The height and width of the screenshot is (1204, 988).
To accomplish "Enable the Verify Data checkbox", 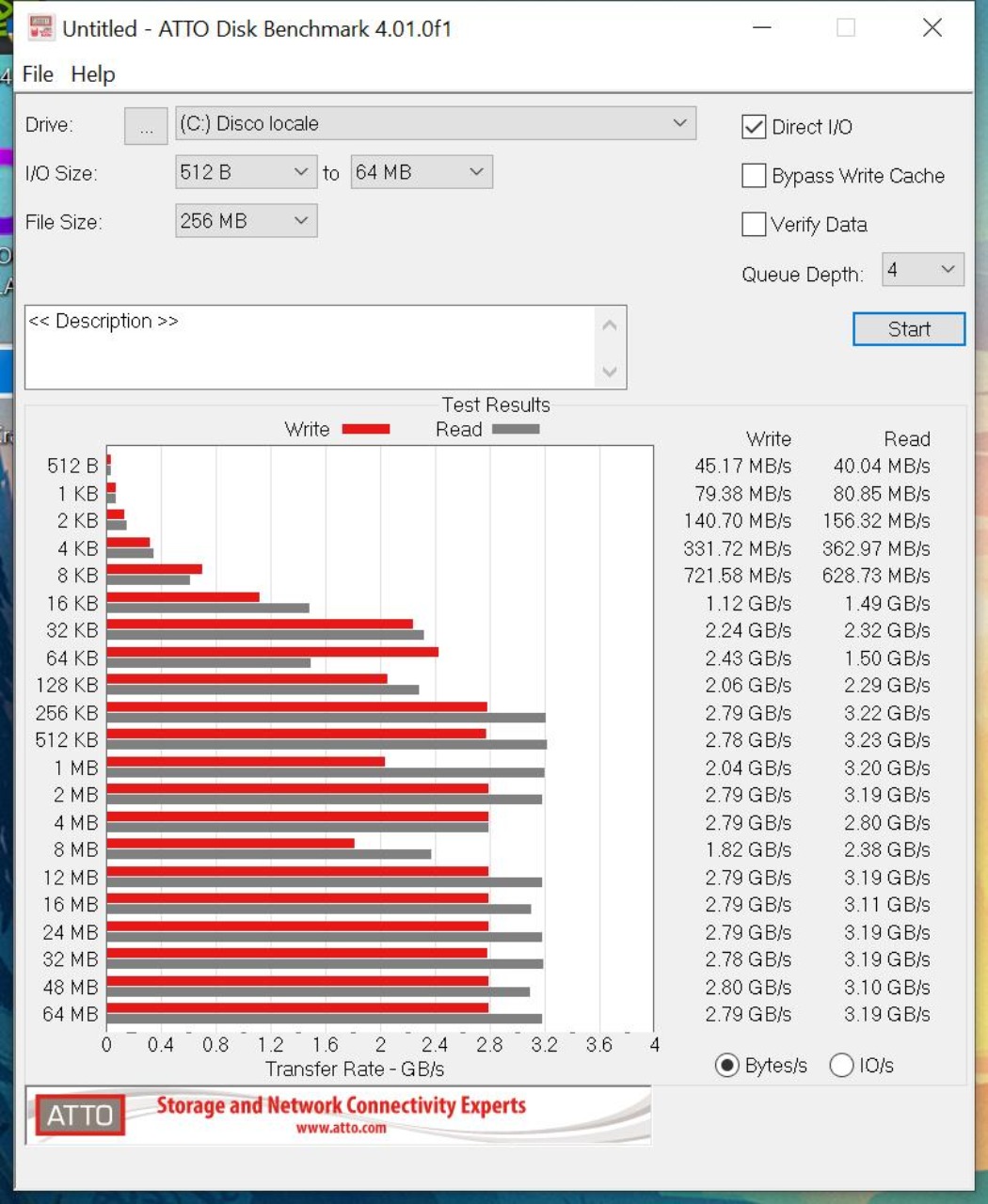I will [754, 225].
